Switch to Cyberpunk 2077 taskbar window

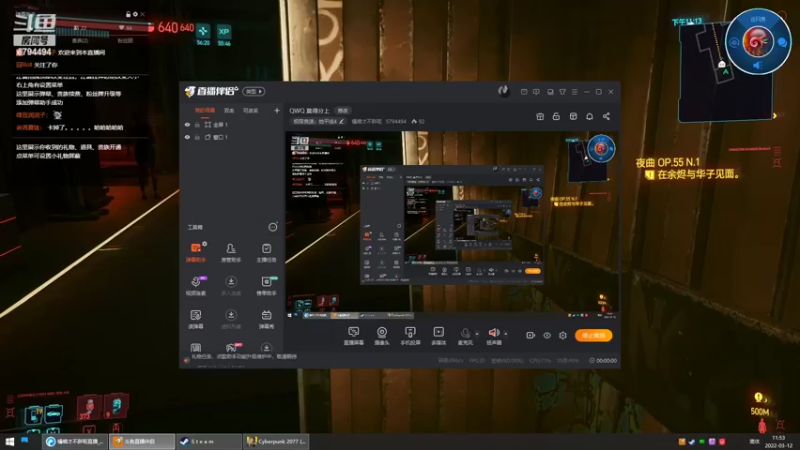click(276, 441)
